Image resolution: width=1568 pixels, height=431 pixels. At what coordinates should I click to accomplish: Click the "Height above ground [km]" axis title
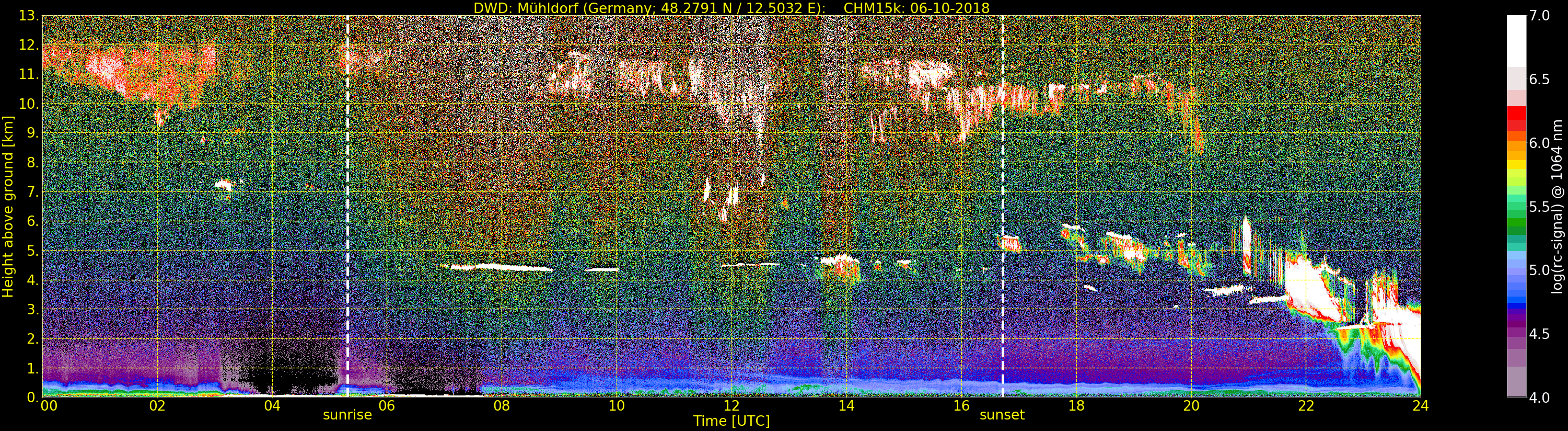pyautogui.click(x=8, y=206)
